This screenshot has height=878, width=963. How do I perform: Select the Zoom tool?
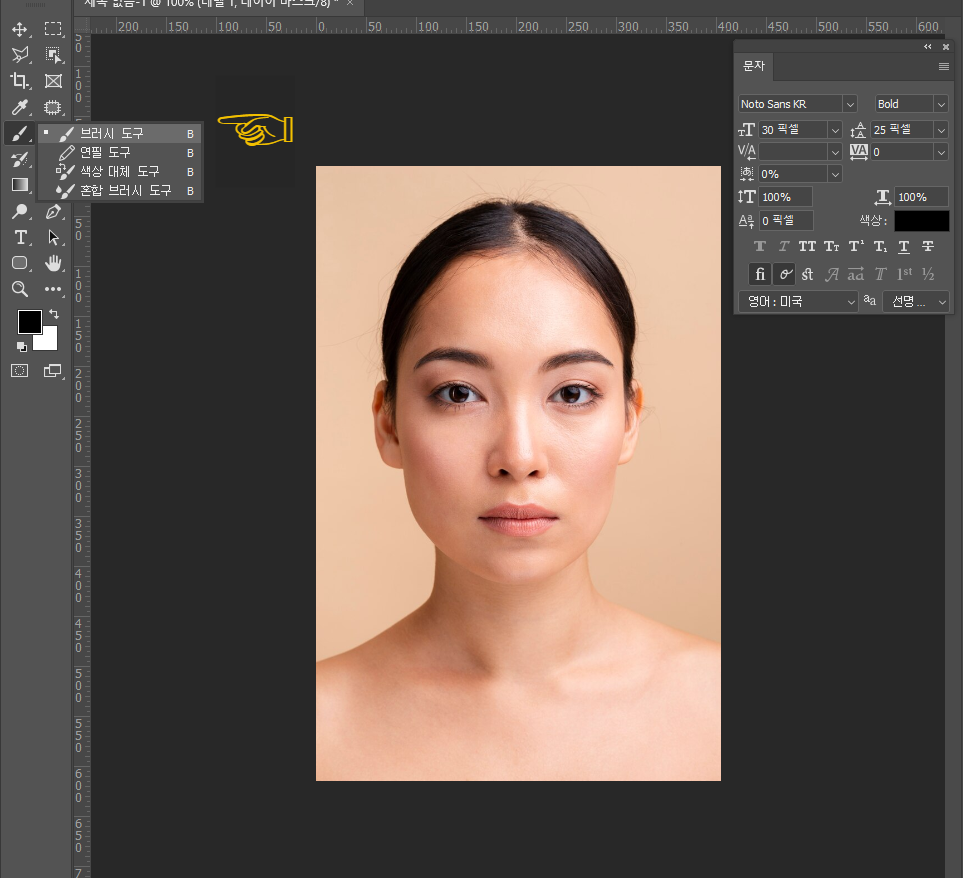coord(20,289)
